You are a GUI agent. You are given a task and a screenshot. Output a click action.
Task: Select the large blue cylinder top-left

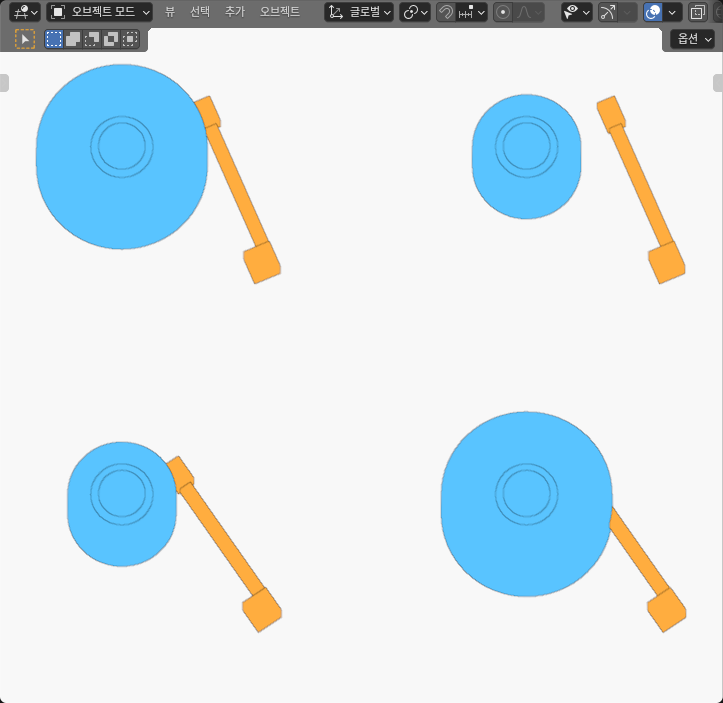[x=122, y=157]
